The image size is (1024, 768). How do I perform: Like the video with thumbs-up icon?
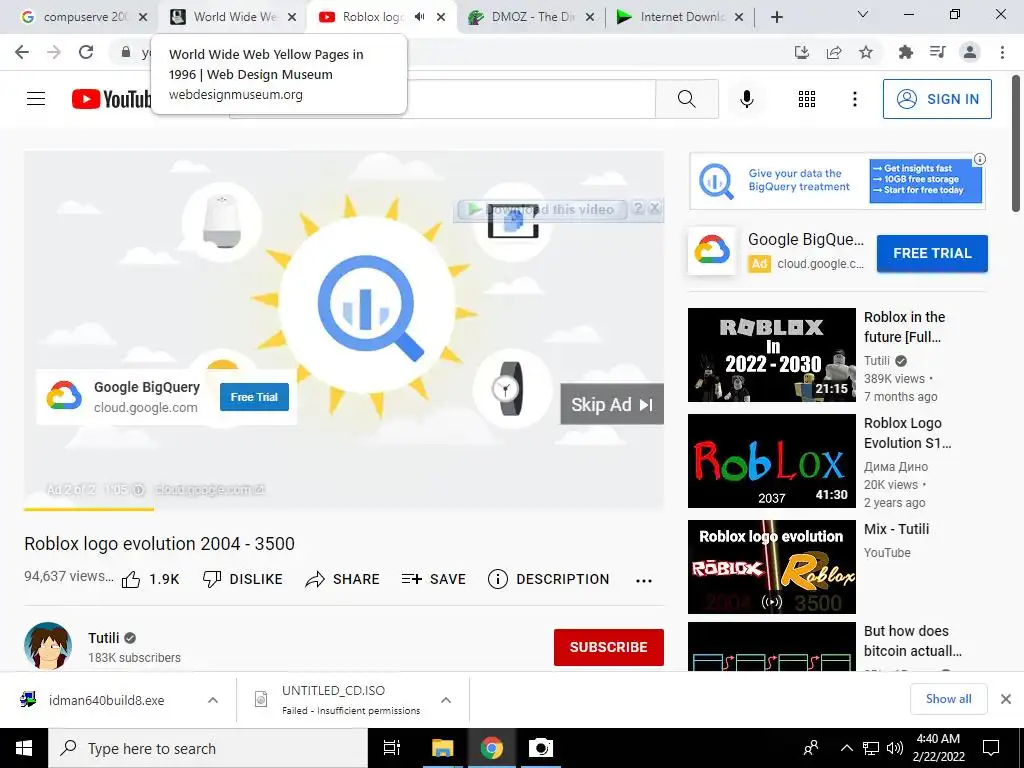coord(131,579)
